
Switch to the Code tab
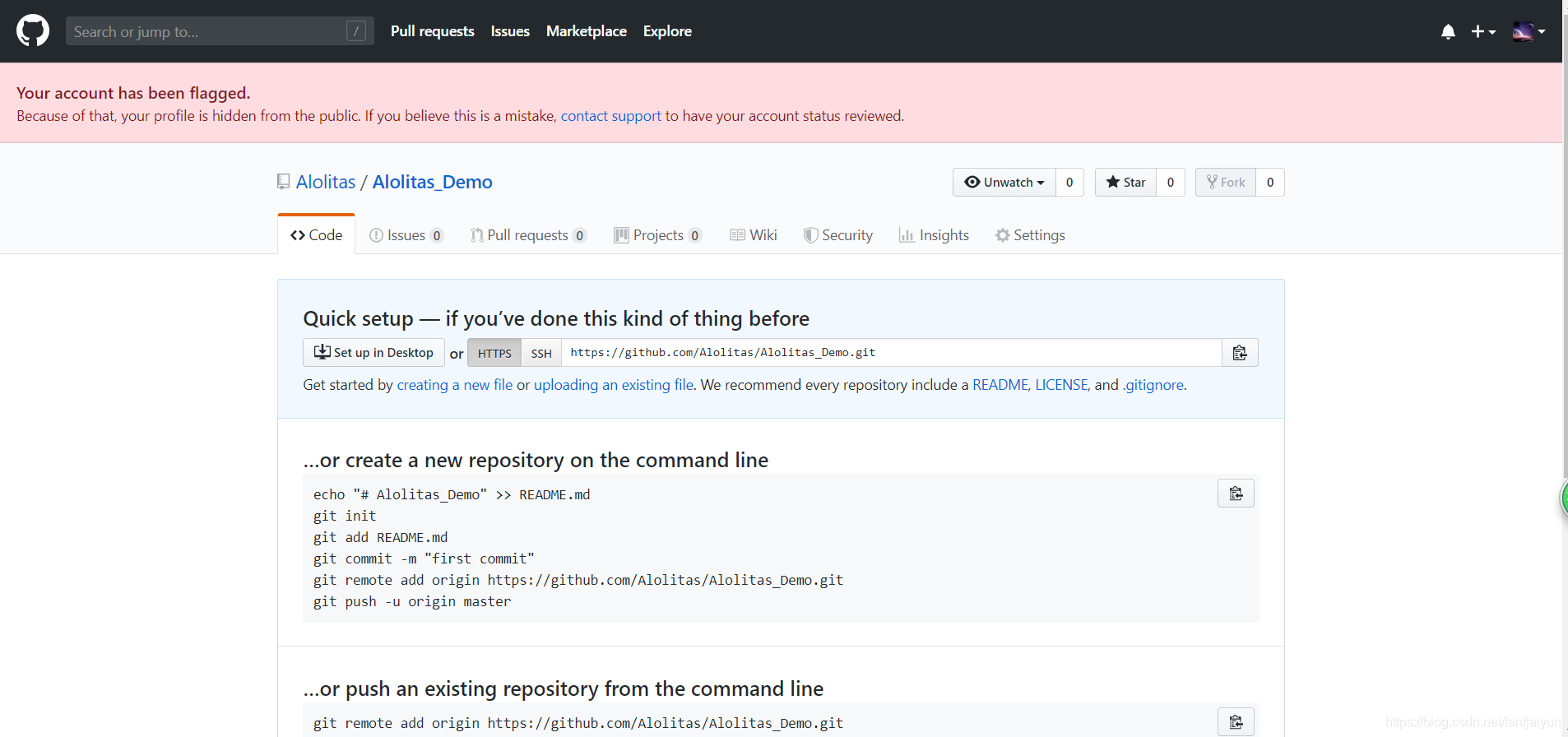click(x=317, y=234)
